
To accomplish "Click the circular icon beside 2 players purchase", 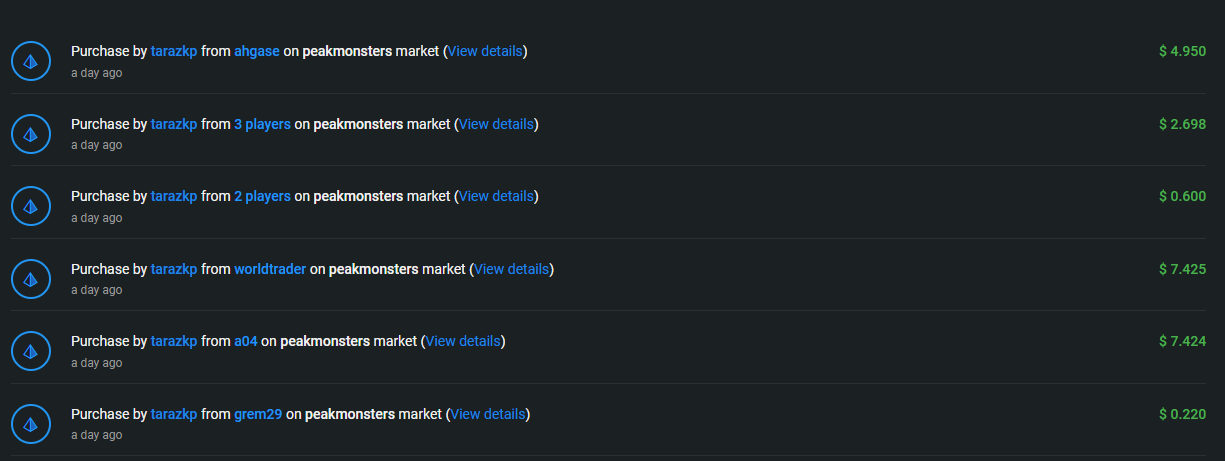I will point(31,206).
